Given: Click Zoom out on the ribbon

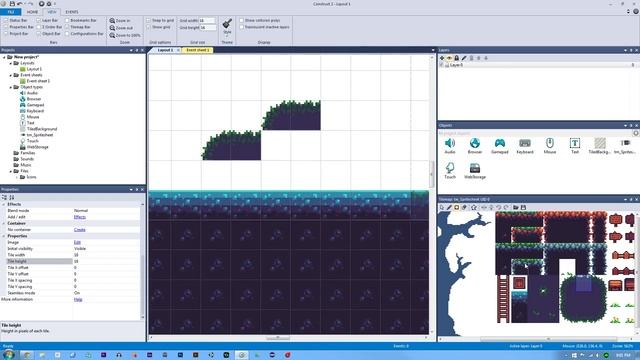Looking at the screenshot, I should [x=121, y=28].
